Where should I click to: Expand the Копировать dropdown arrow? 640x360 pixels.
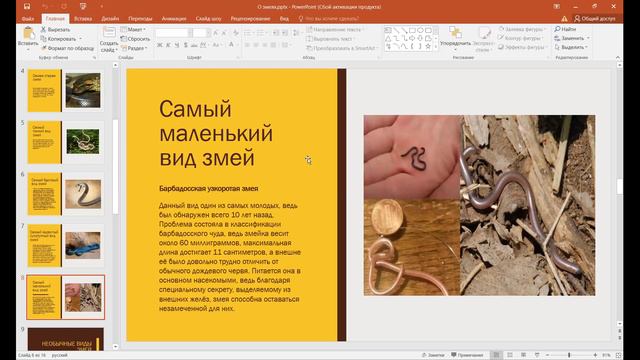point(80,39)
